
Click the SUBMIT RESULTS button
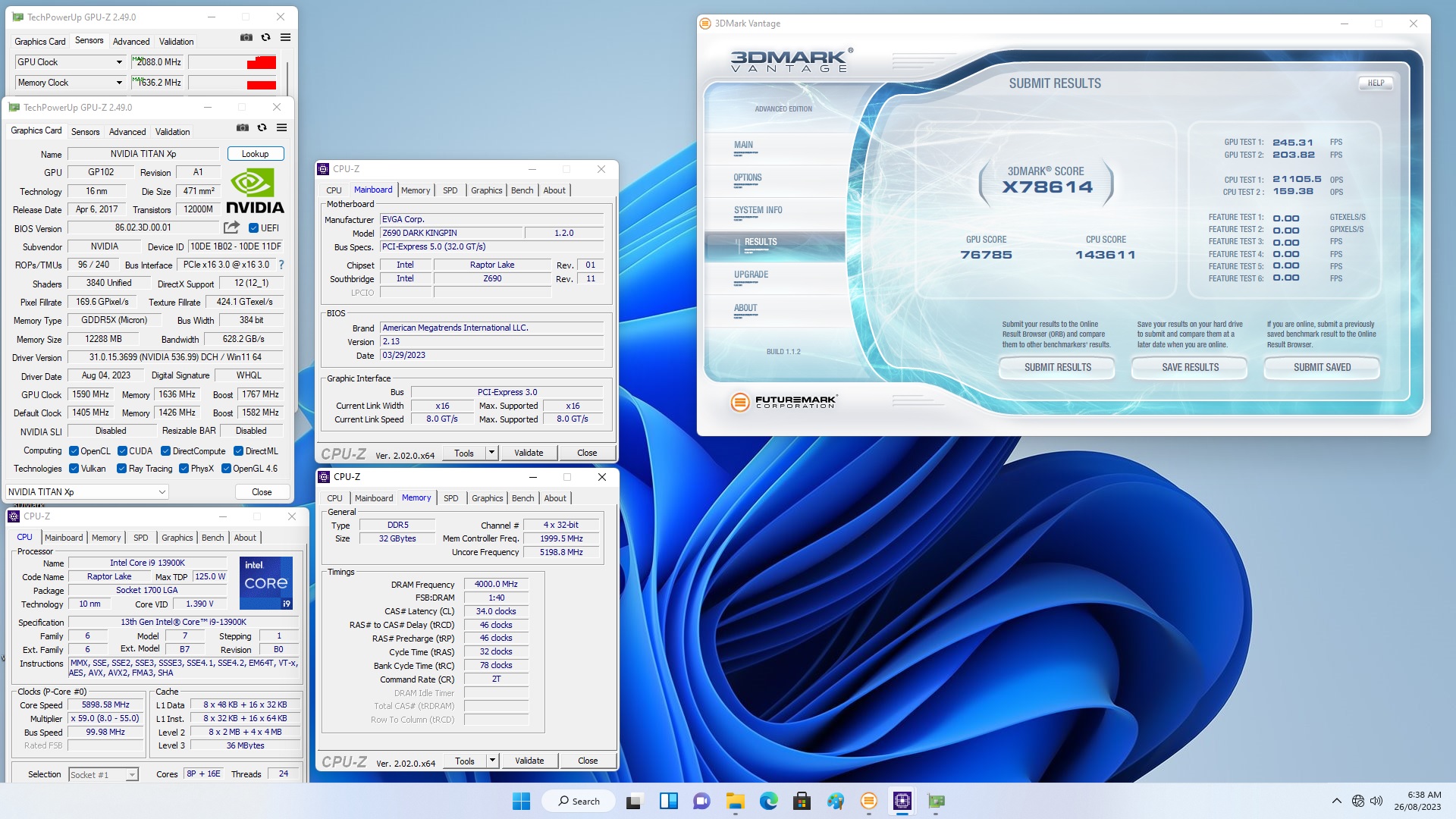tap(1057, 367)
